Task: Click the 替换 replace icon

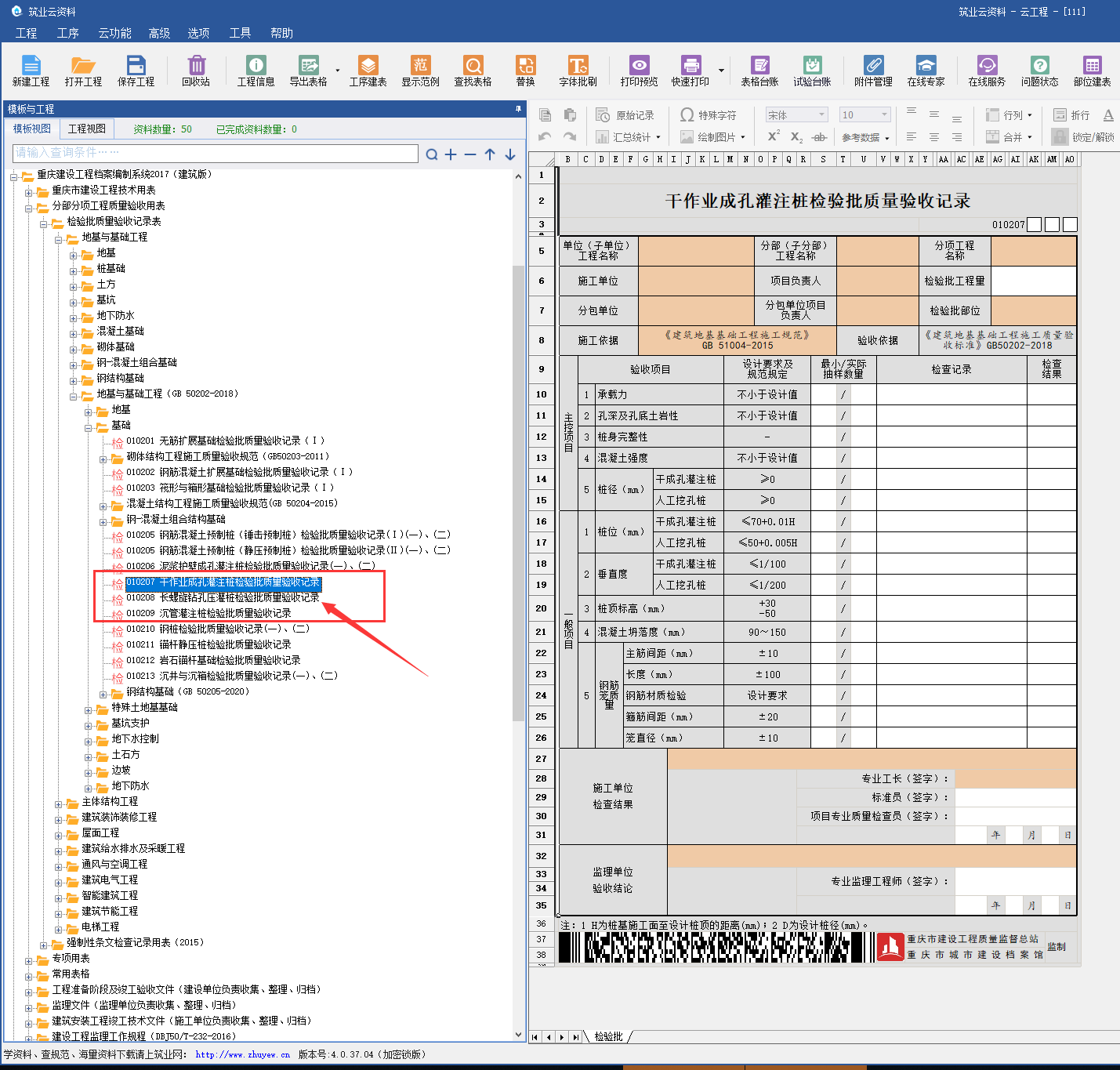Action: coord(525,71)
